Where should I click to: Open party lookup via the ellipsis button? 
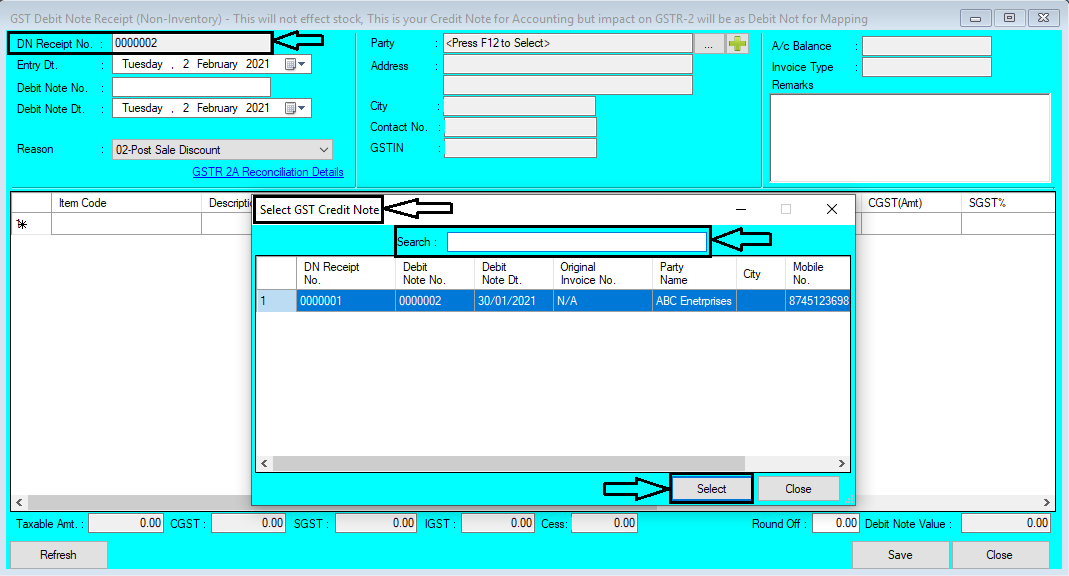tap(710, 43)
